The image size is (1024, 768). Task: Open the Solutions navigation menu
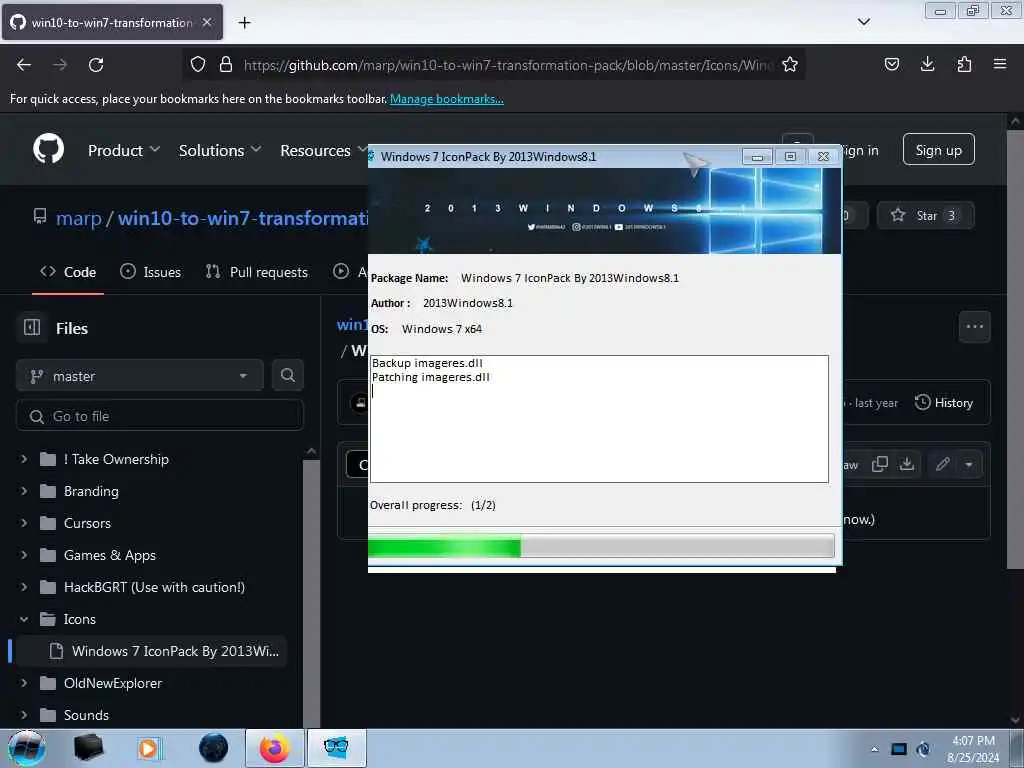[219, 150]
